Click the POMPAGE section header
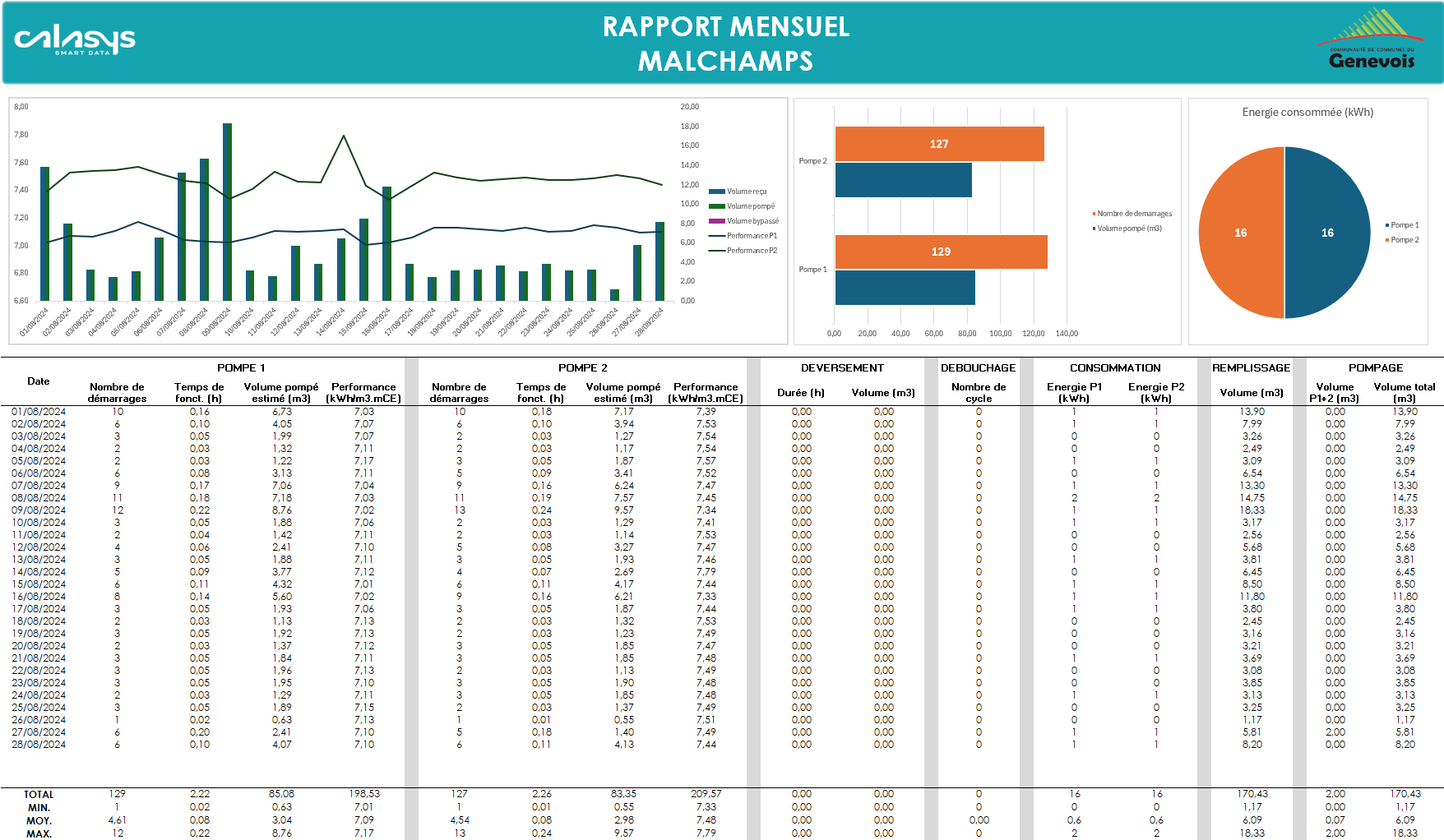Viewport: 1444px width, 840px height. pos(1376,367)
